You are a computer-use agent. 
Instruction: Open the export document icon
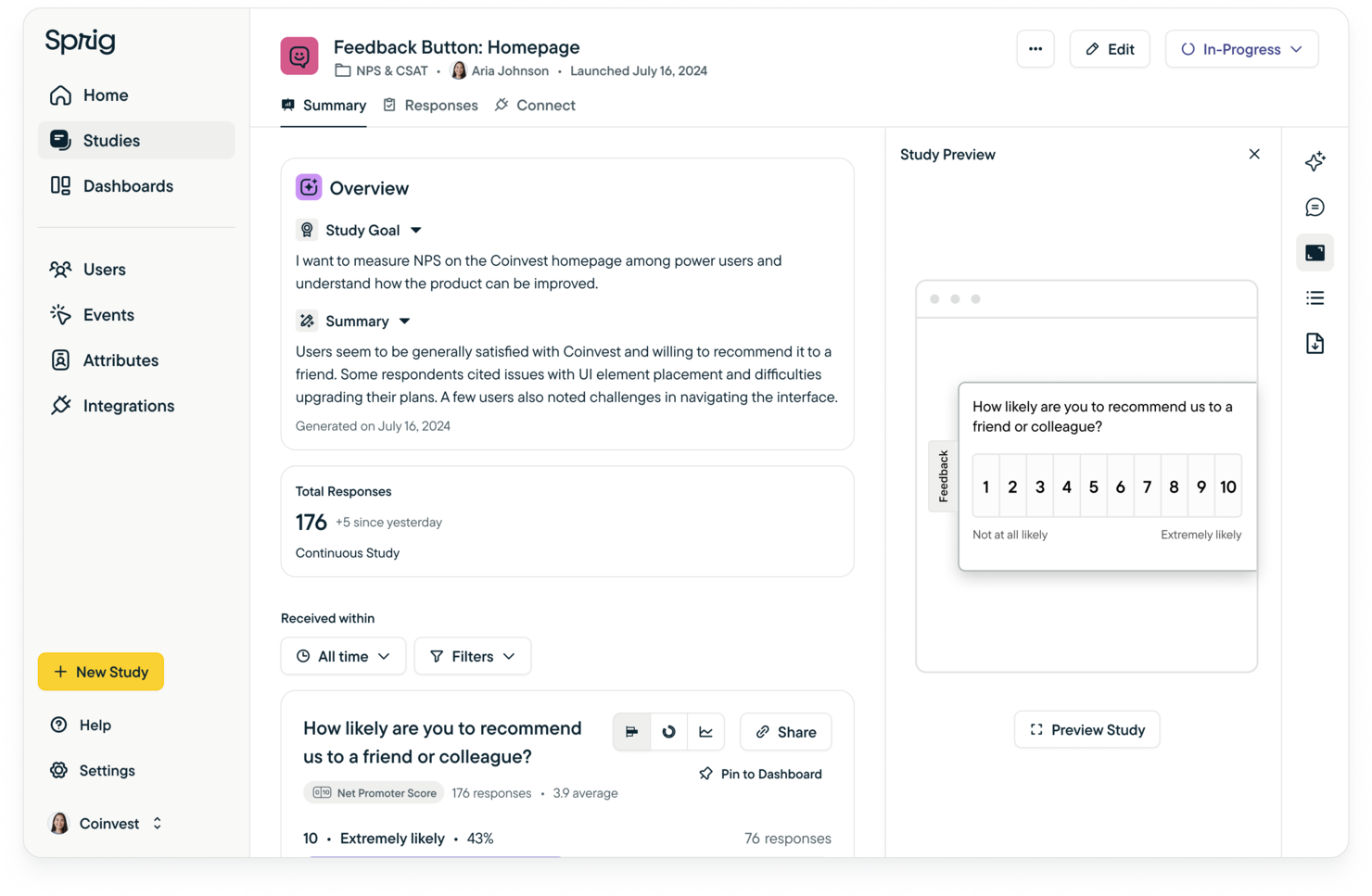(x=1315, y=343)
